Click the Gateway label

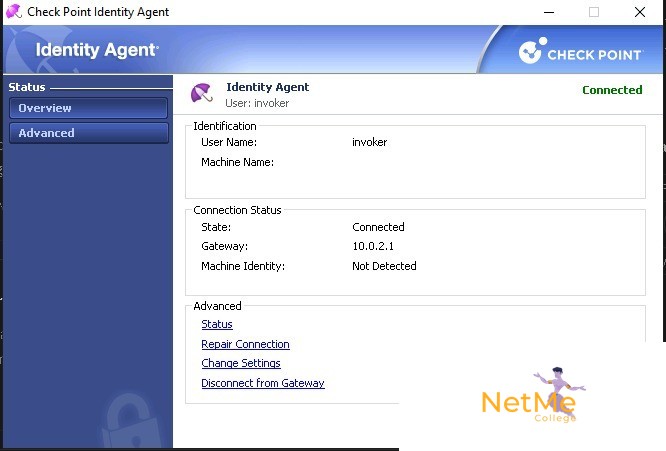[224, 246]
